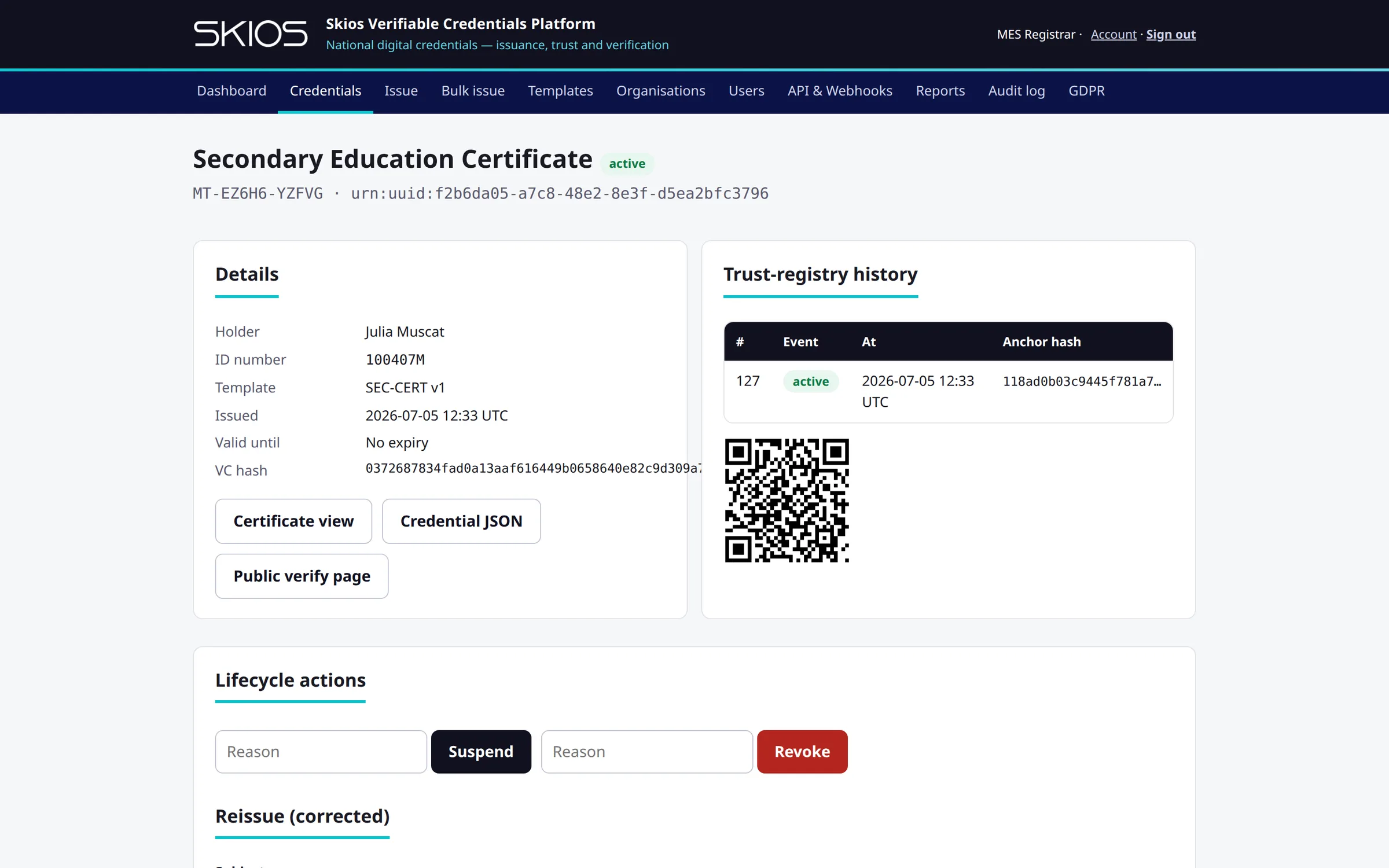Click the Issued date 2026-07-05 12:33 UTC

click(x=437, y=415)
